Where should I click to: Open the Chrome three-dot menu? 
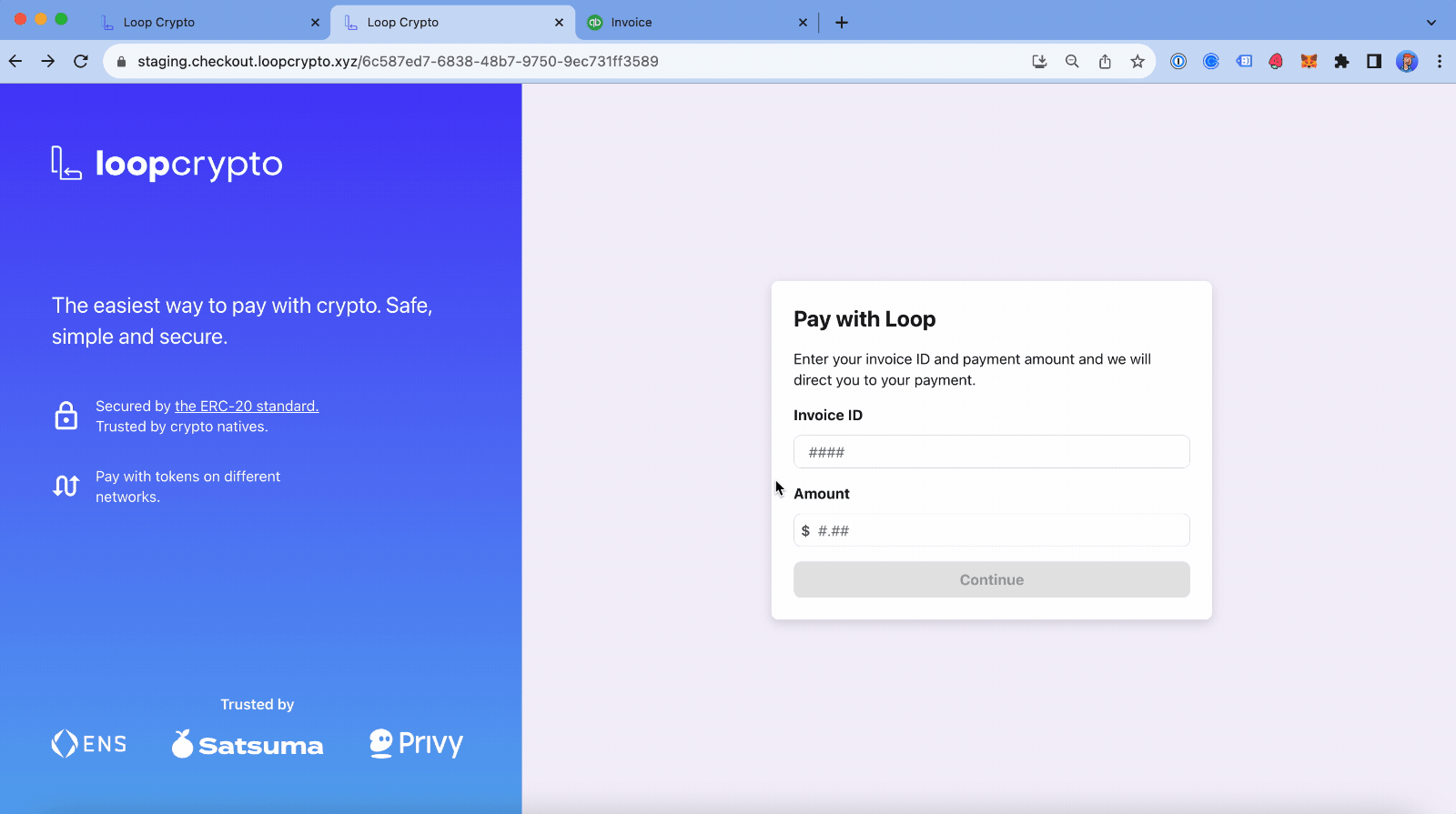coord(1440,61)
